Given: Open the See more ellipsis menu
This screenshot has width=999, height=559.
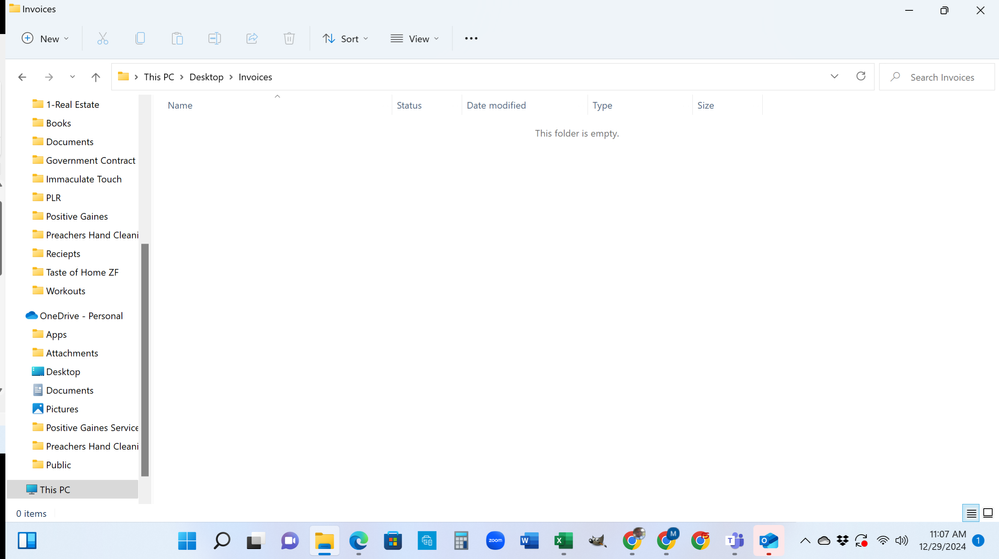Looking at the screenshot, I should click(x=471, y=39).
